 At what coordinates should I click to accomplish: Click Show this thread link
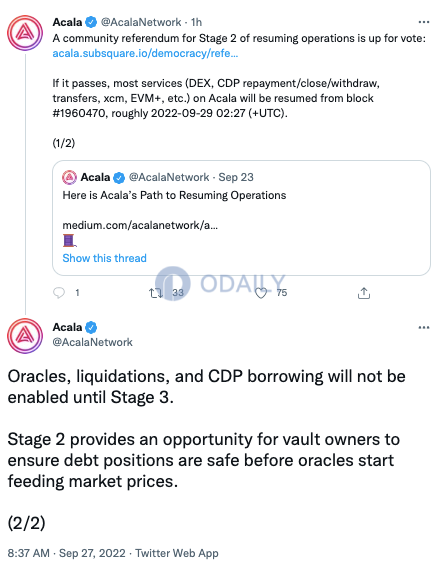click(x=104, y=258)
